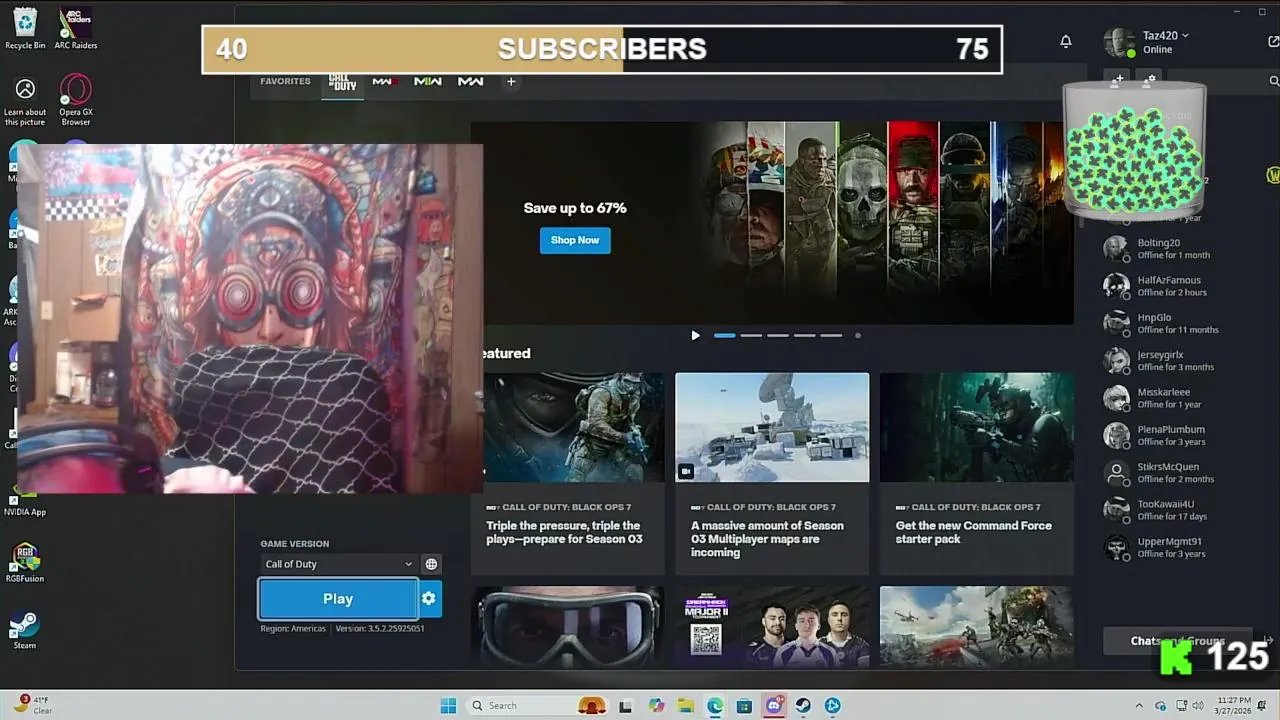The image size is (1280, 720).
Task: Open the weather widget on the taskbar
Action: coord(34,706)
